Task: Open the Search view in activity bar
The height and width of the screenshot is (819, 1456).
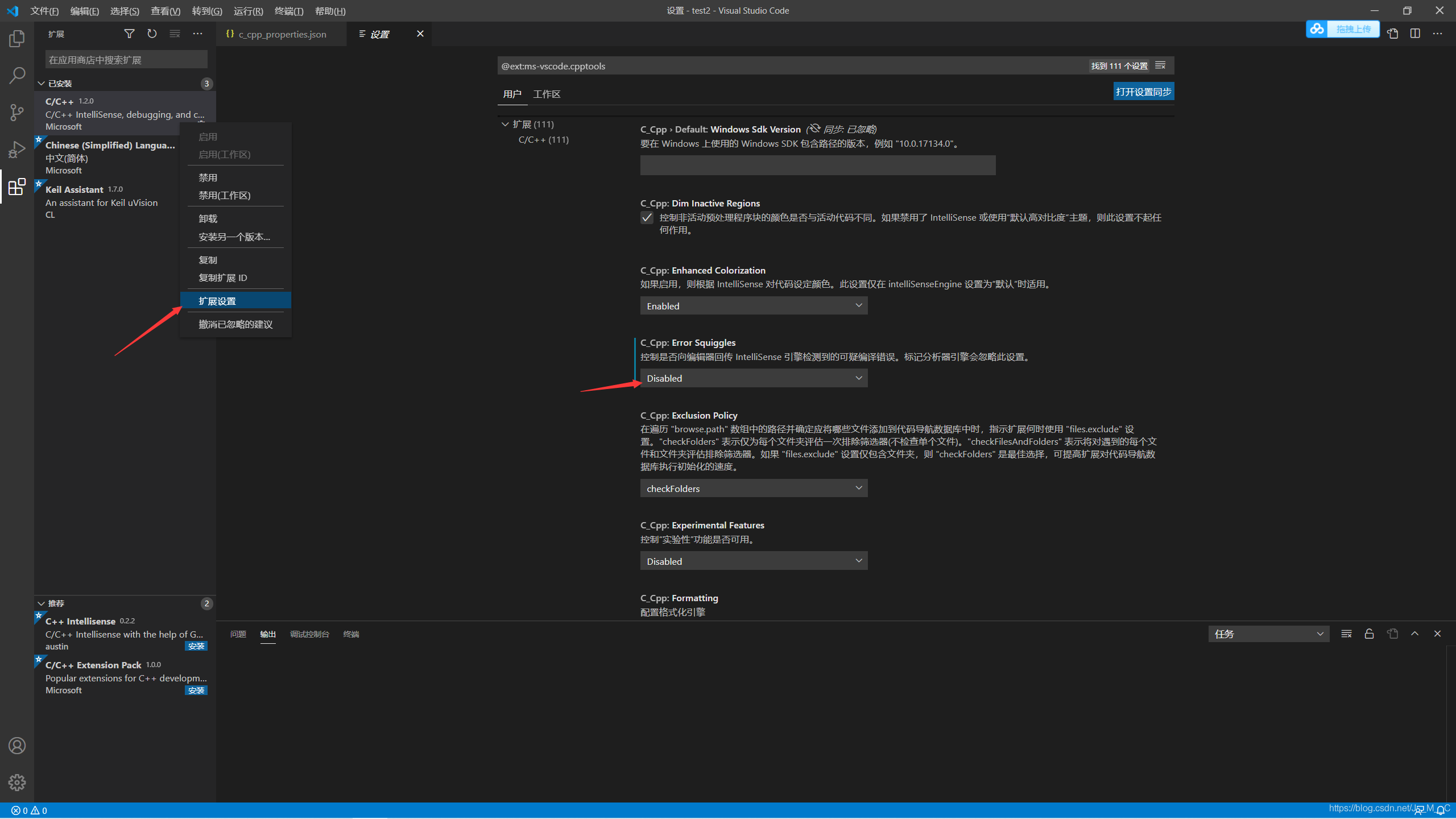Action: (x=17, y=75)
